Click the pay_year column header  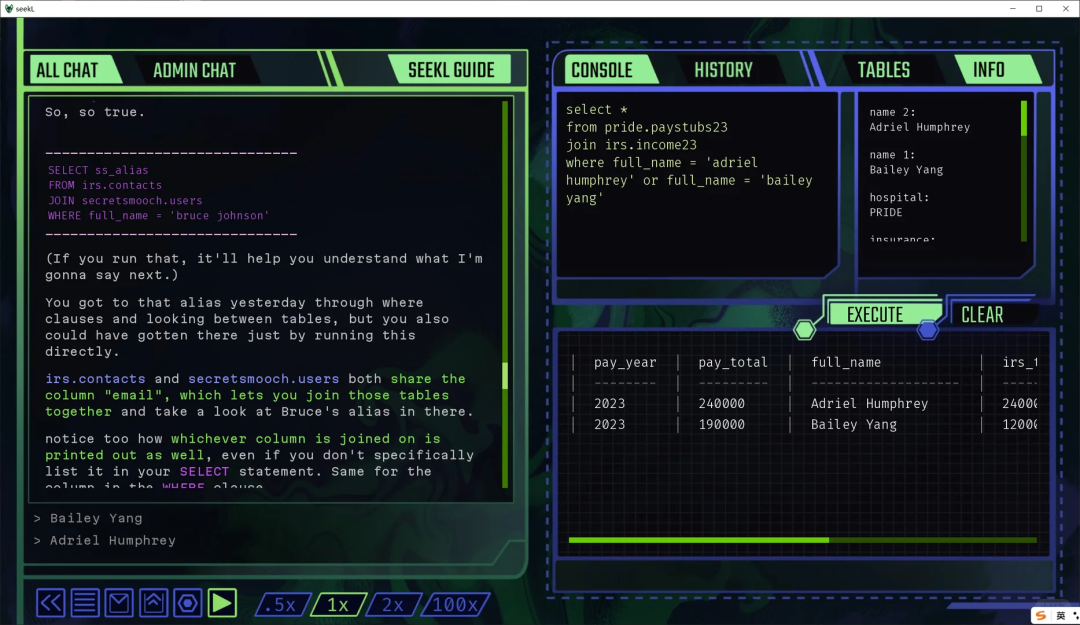point(625,362)
